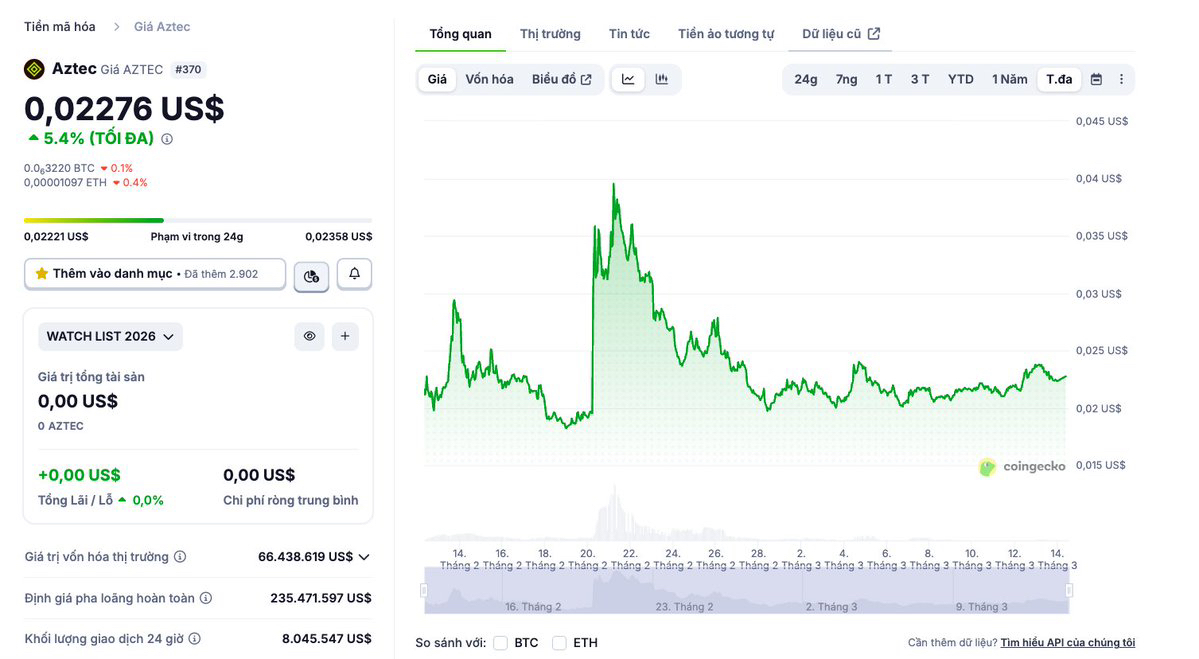Switch to the Tin tức tab
This screenshot has height=659, width=1199.
coord(629,34)
